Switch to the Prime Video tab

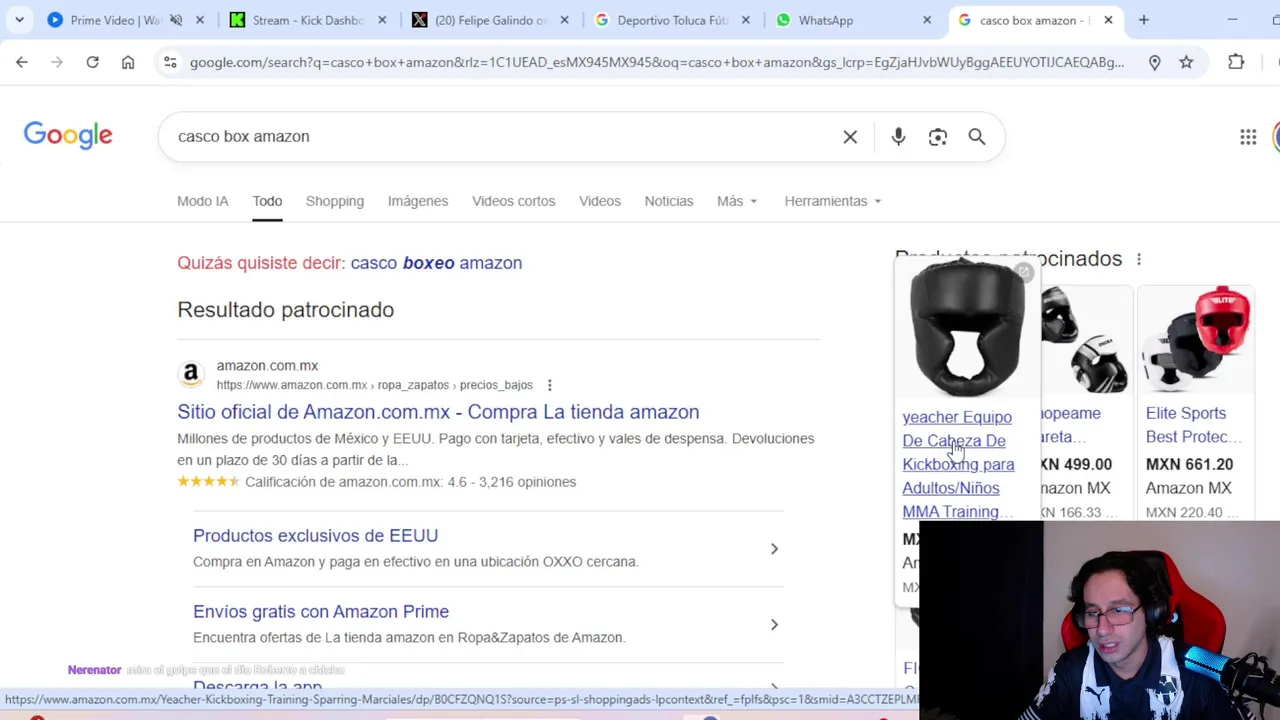coord(115,20)
